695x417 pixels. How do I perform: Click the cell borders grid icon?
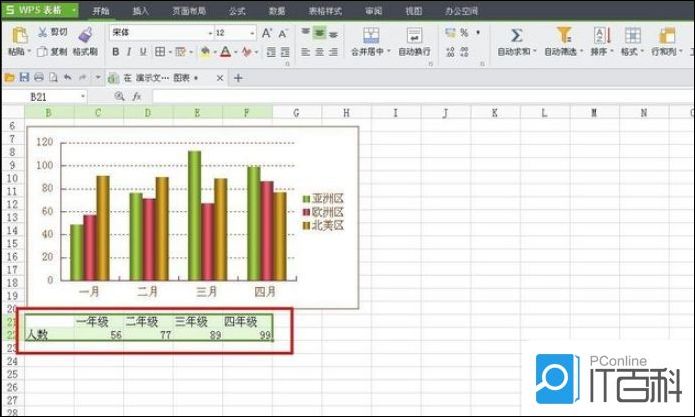point(160,52)
